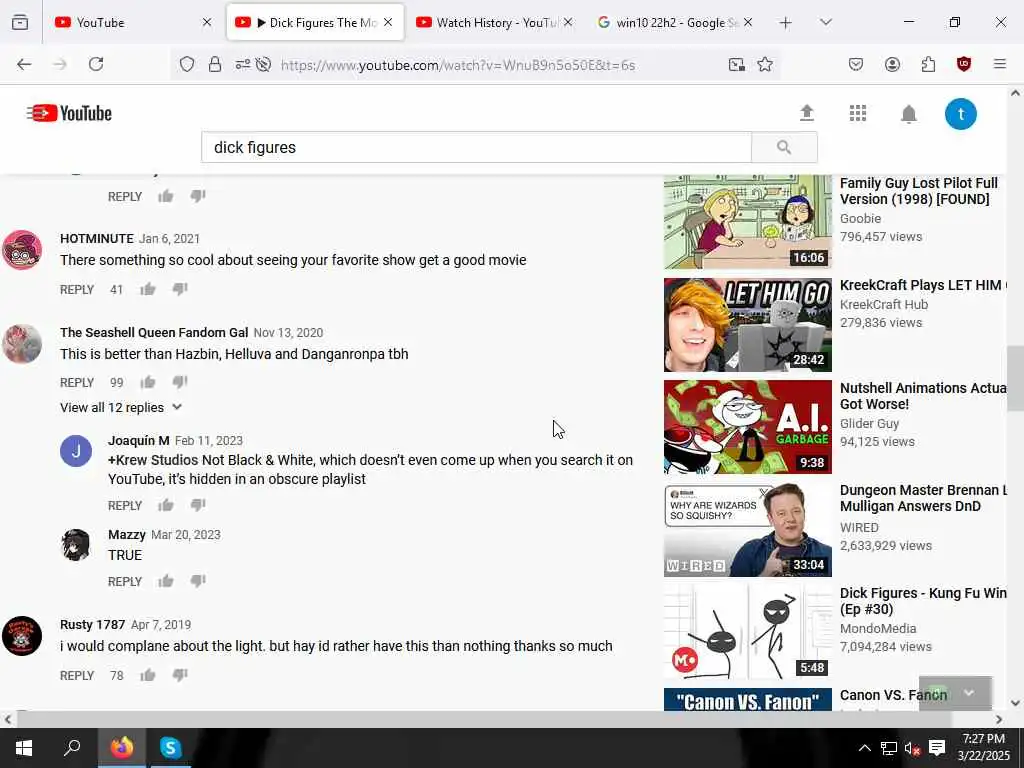Click the search magnifier button
1024x768 pixels.
(784, 148)
